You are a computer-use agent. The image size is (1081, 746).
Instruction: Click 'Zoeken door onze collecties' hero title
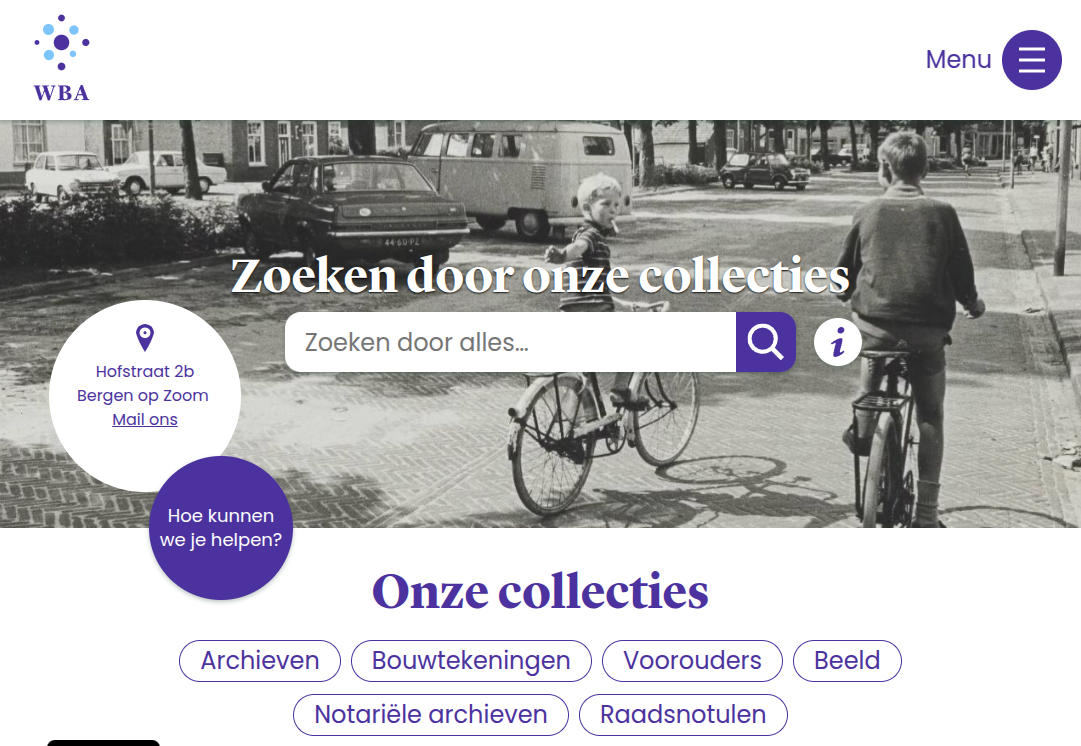click(x=540, y=276)
